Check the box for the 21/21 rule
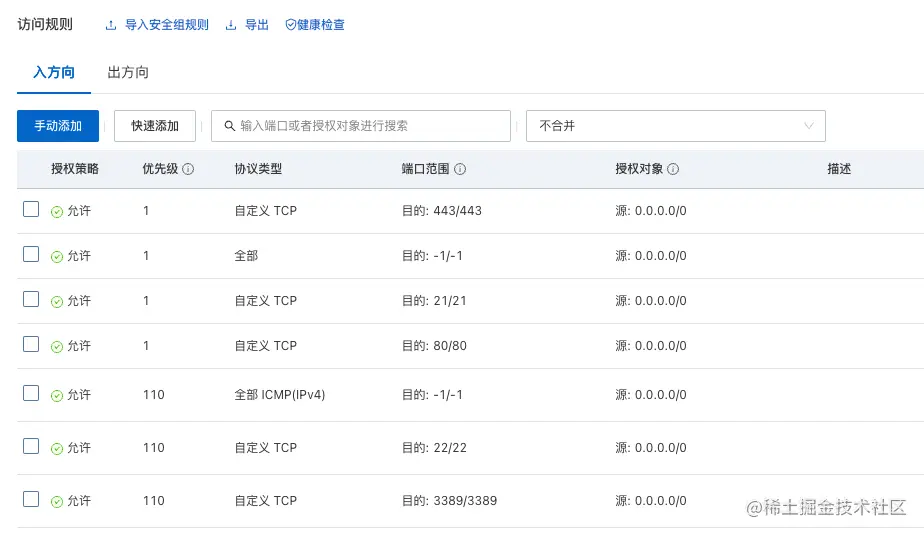The width and height of the screenshot is (924, 535). 31,299
